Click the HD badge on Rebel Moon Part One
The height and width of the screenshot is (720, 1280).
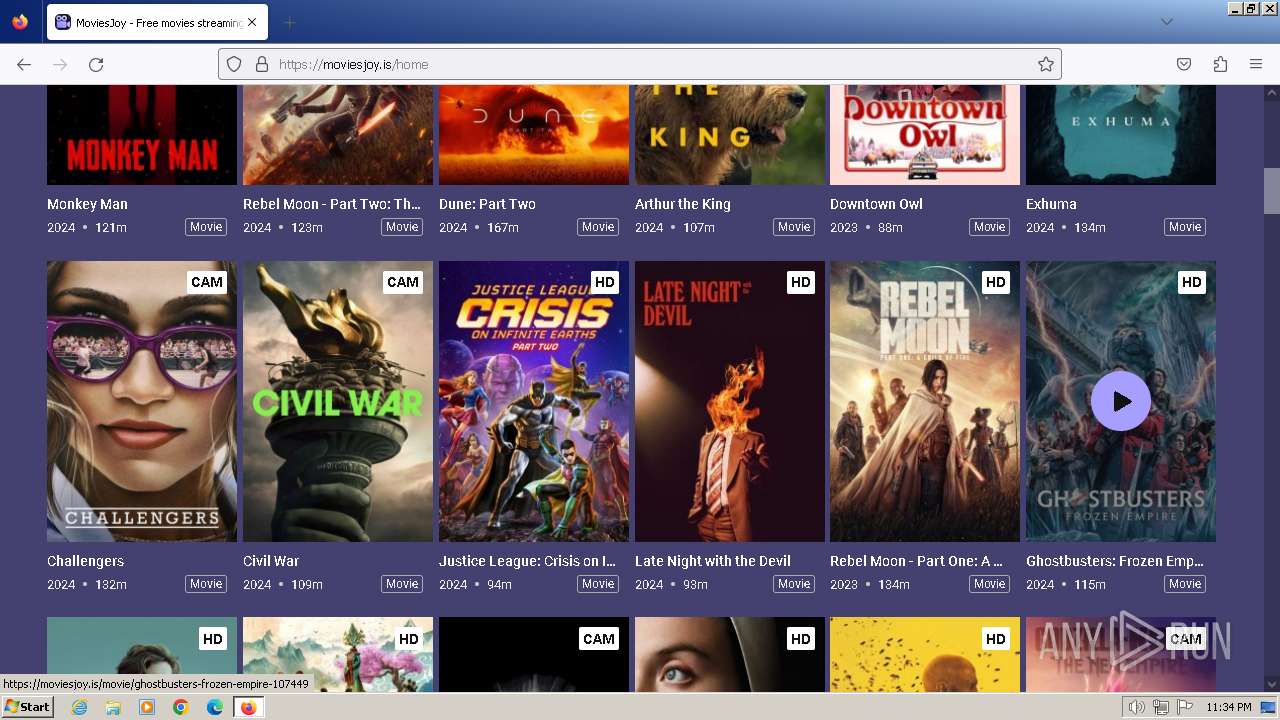[x=996, y=282]
